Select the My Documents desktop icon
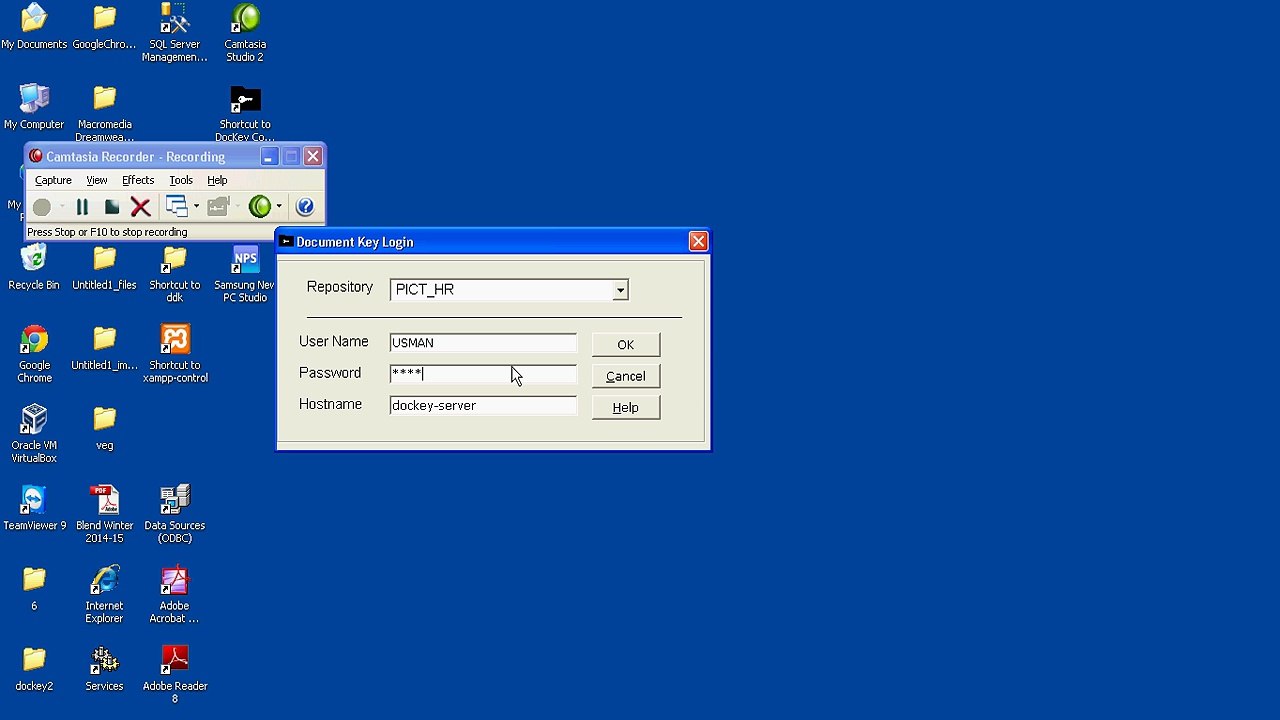The height and width of the screenshot is (720, 1280). tap(34, 28)
